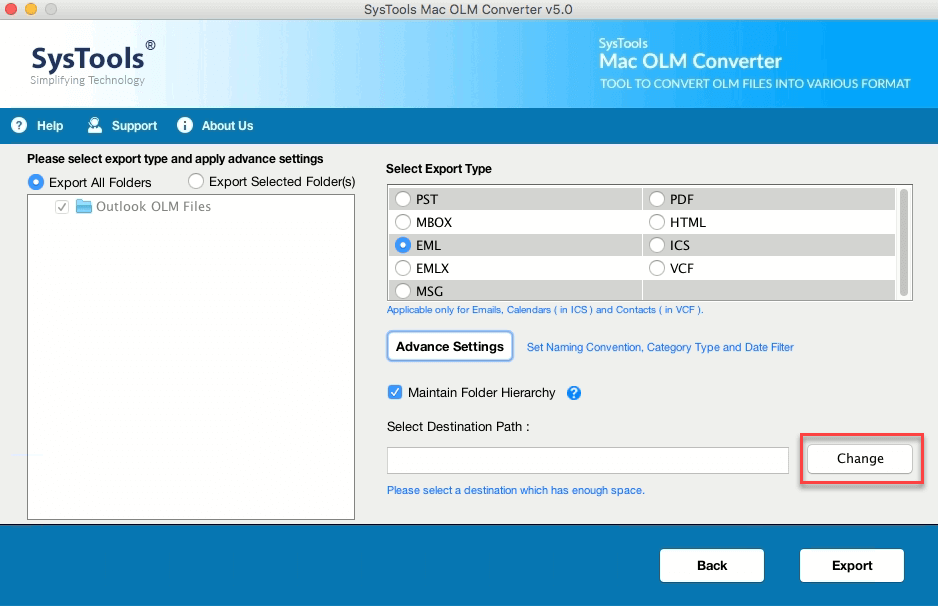Viewport: 938px width, 606px height.
Task: Open Advance Settings
Action: click(x=450, y=346)
